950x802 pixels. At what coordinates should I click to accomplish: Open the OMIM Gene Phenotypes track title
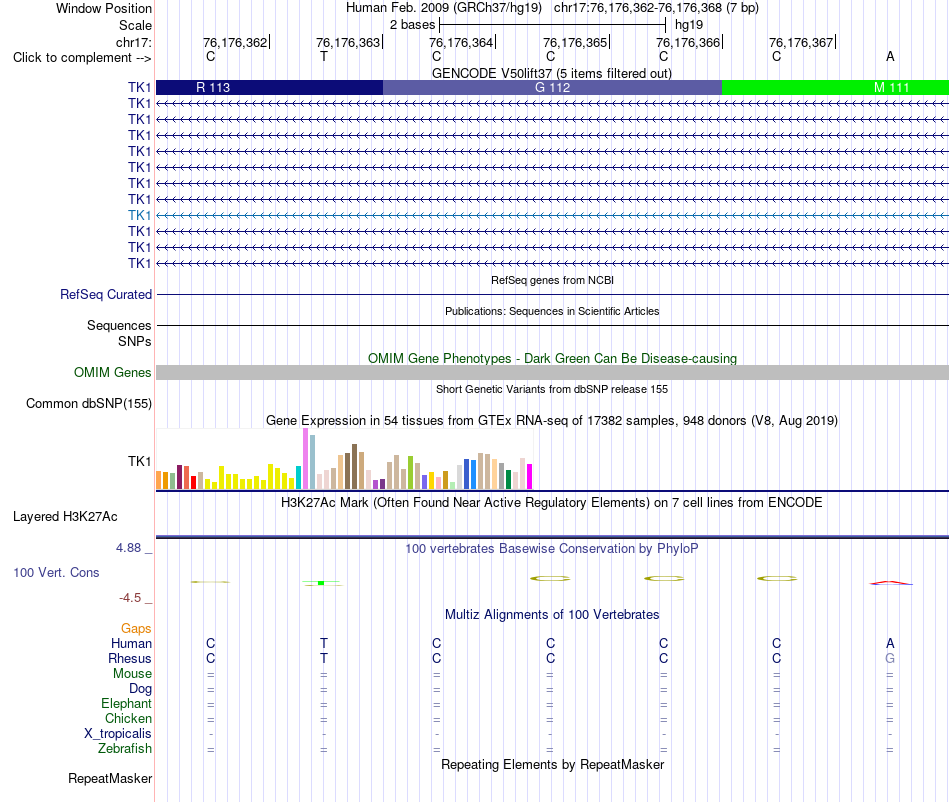(552, 358)
